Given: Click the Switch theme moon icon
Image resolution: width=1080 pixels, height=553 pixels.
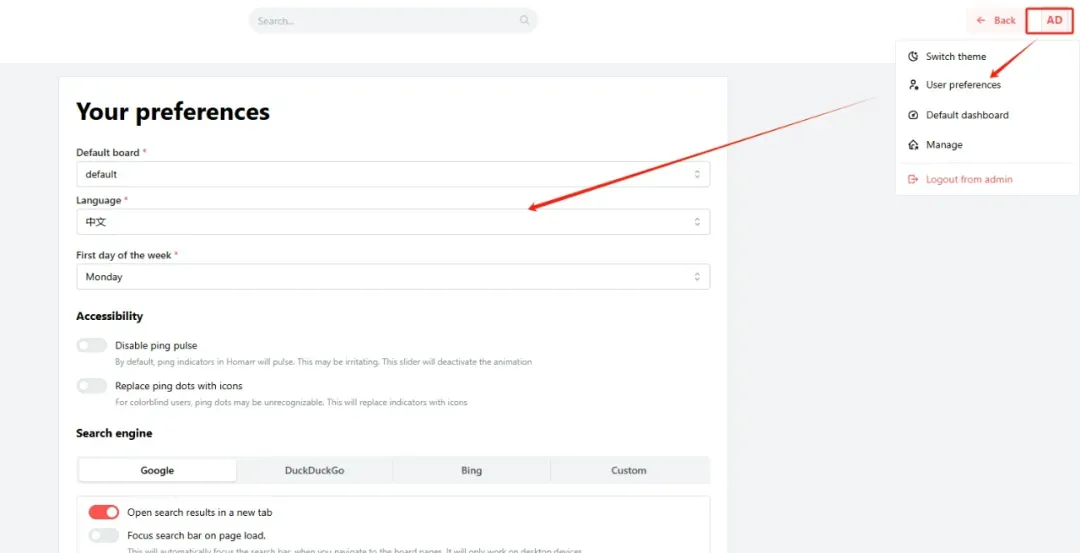Looking at the screenshot, I should pos(913,57).
